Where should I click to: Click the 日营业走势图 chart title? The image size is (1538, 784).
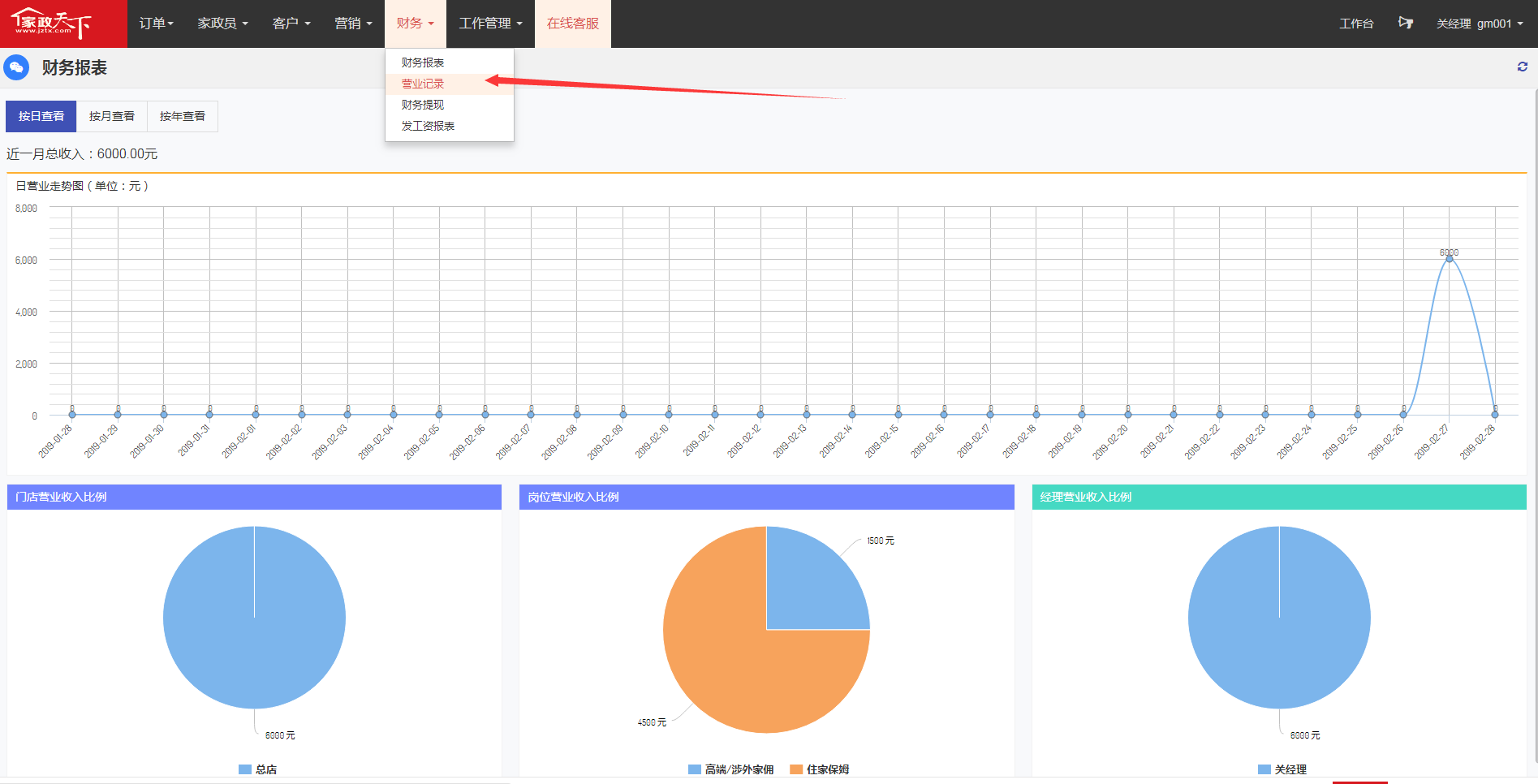tap(82, 186)
